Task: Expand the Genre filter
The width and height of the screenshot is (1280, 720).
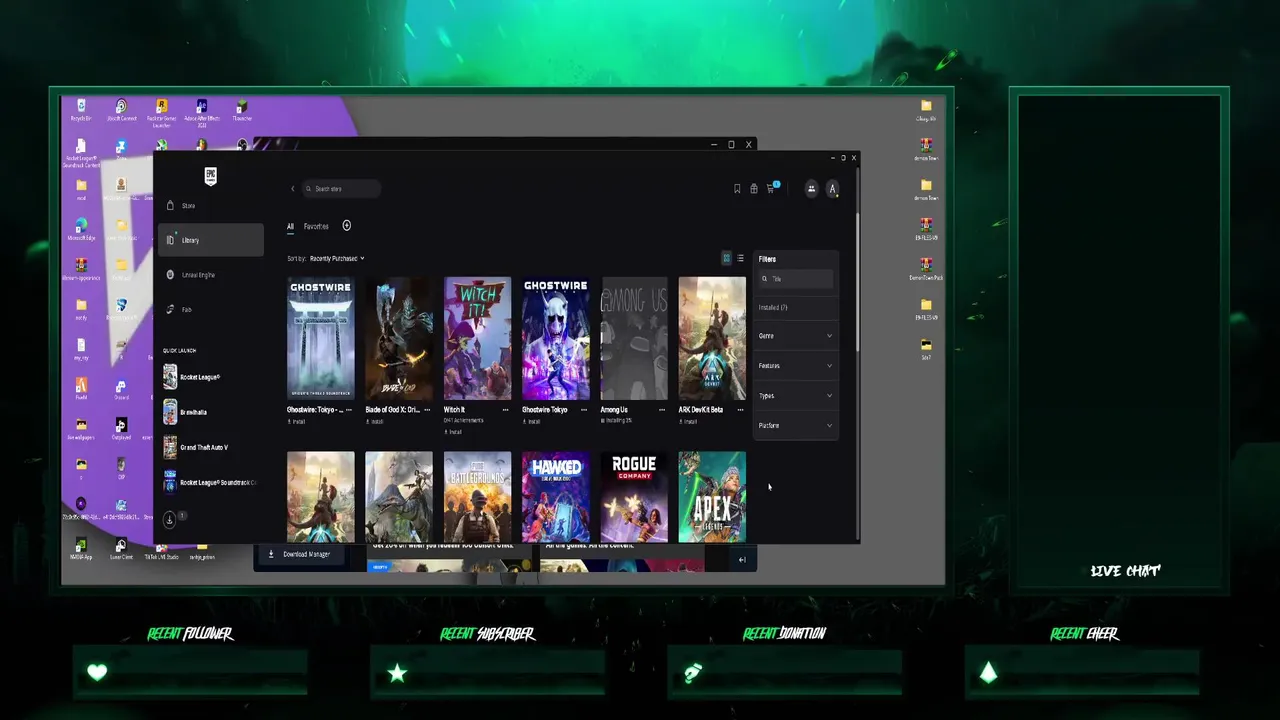Action: click(796, 336)
